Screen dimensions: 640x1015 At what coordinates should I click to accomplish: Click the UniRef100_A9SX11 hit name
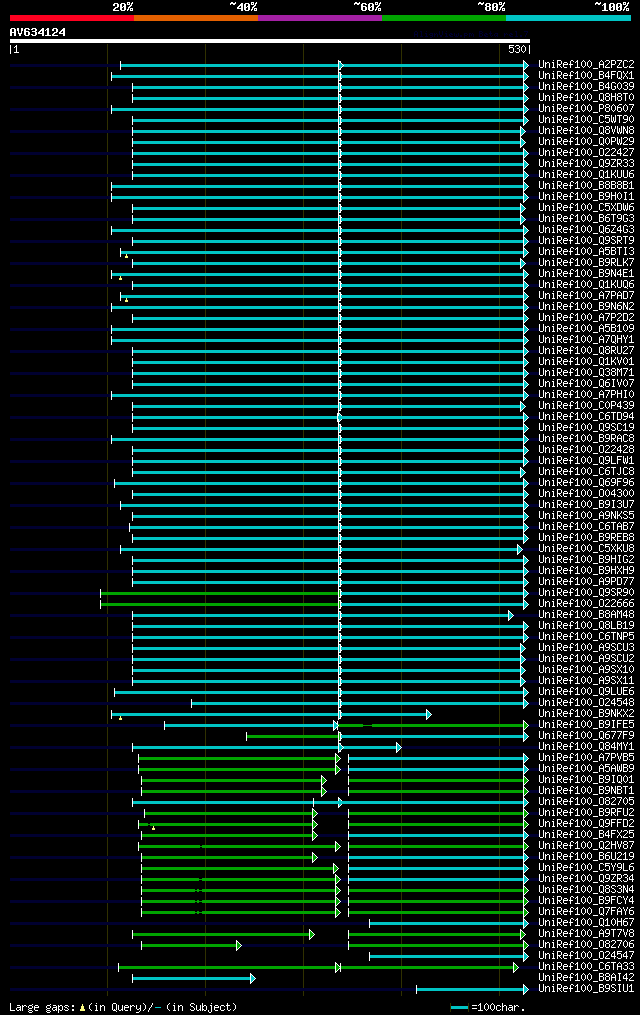coord(586,681)
